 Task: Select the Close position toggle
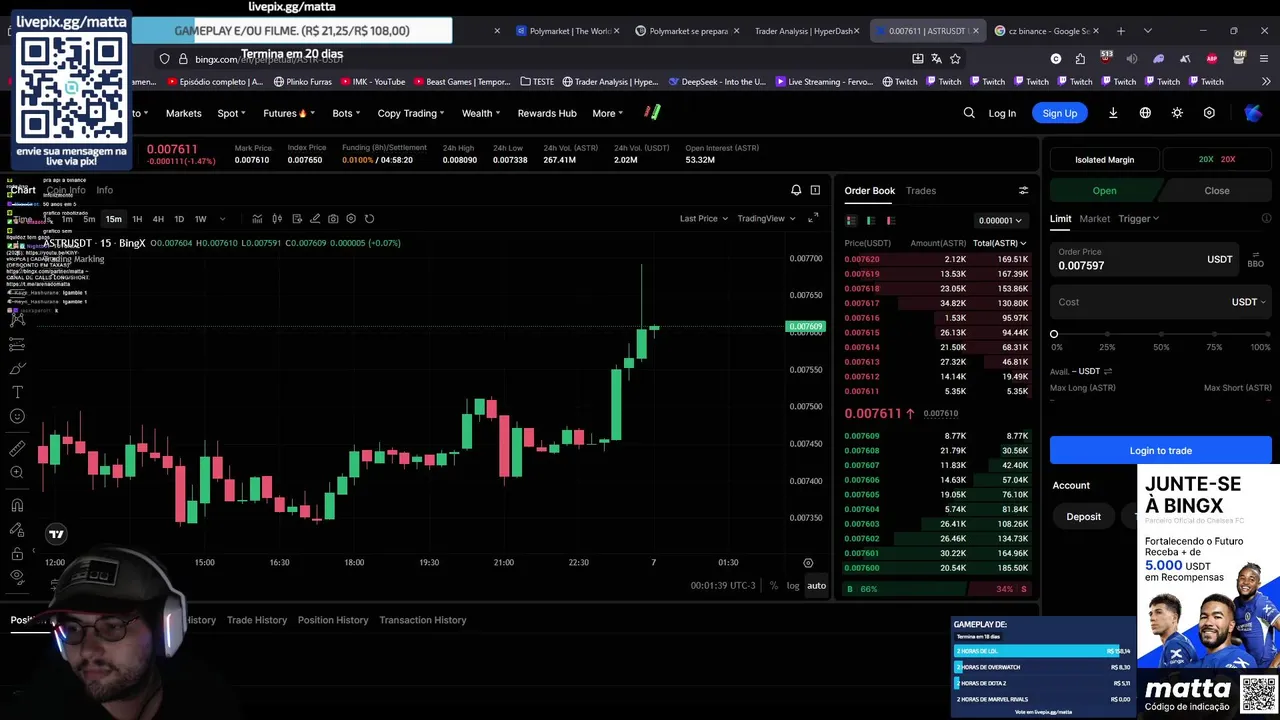(1217, 191)
